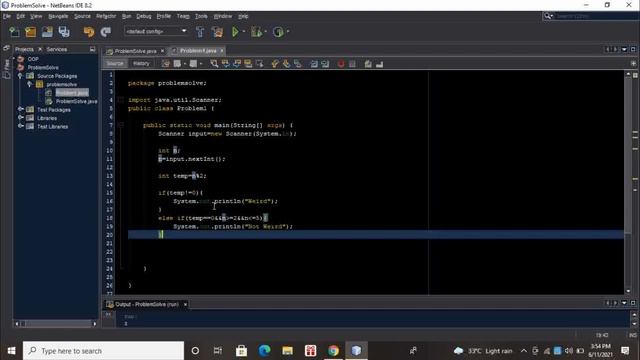Click the Open Project toolbar icon

47,31
